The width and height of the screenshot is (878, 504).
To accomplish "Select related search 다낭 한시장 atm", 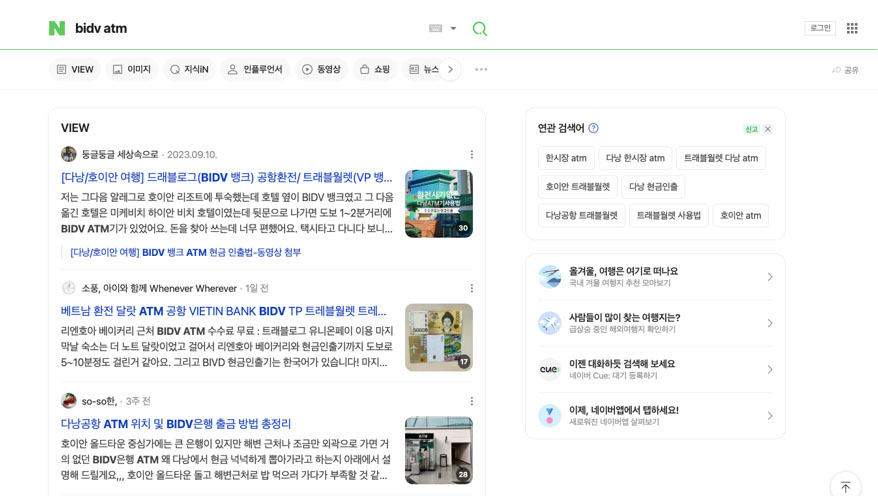I will (x=635, y=158).
